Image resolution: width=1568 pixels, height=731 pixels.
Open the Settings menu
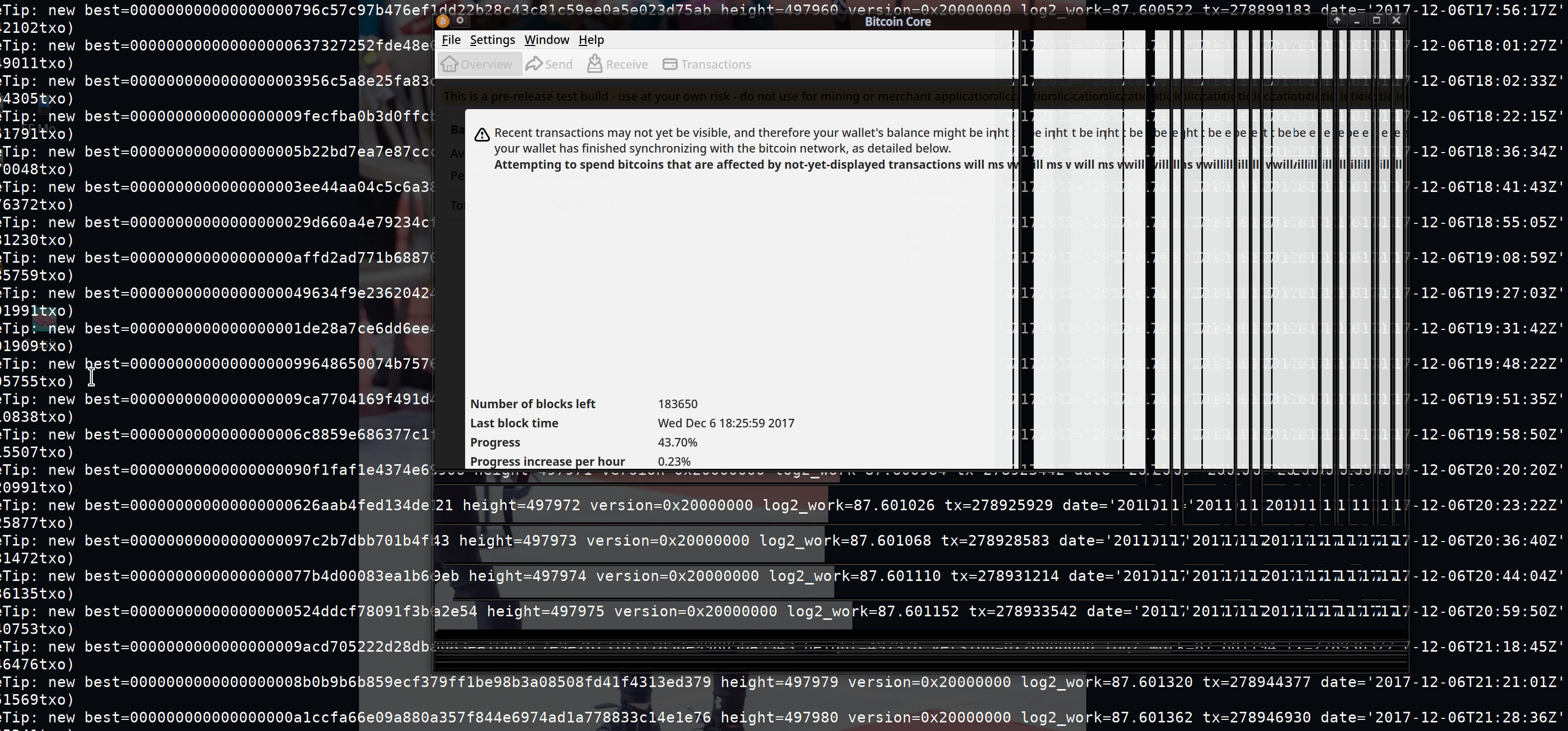coord(492,39)
